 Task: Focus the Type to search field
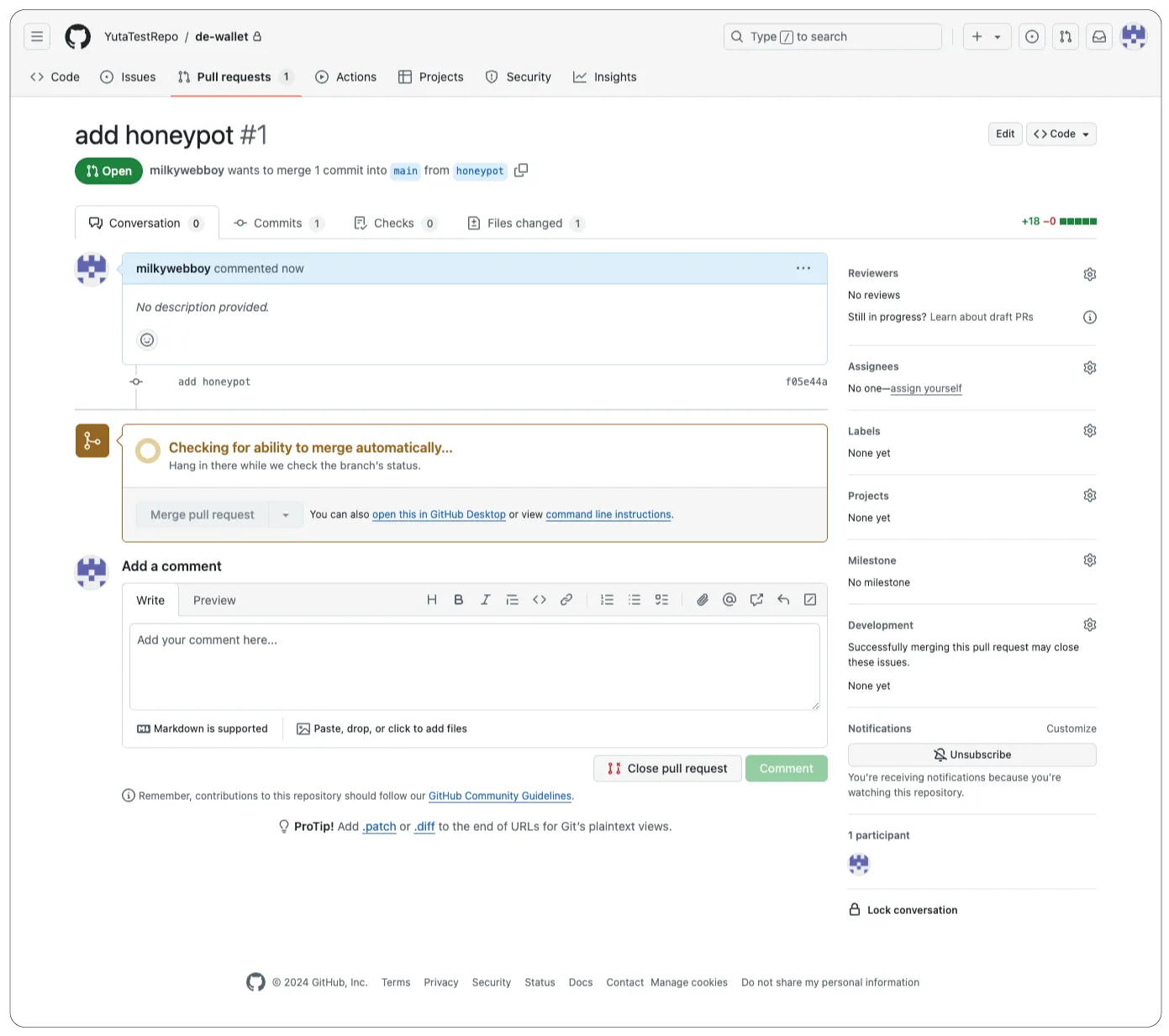click(833, 37)
